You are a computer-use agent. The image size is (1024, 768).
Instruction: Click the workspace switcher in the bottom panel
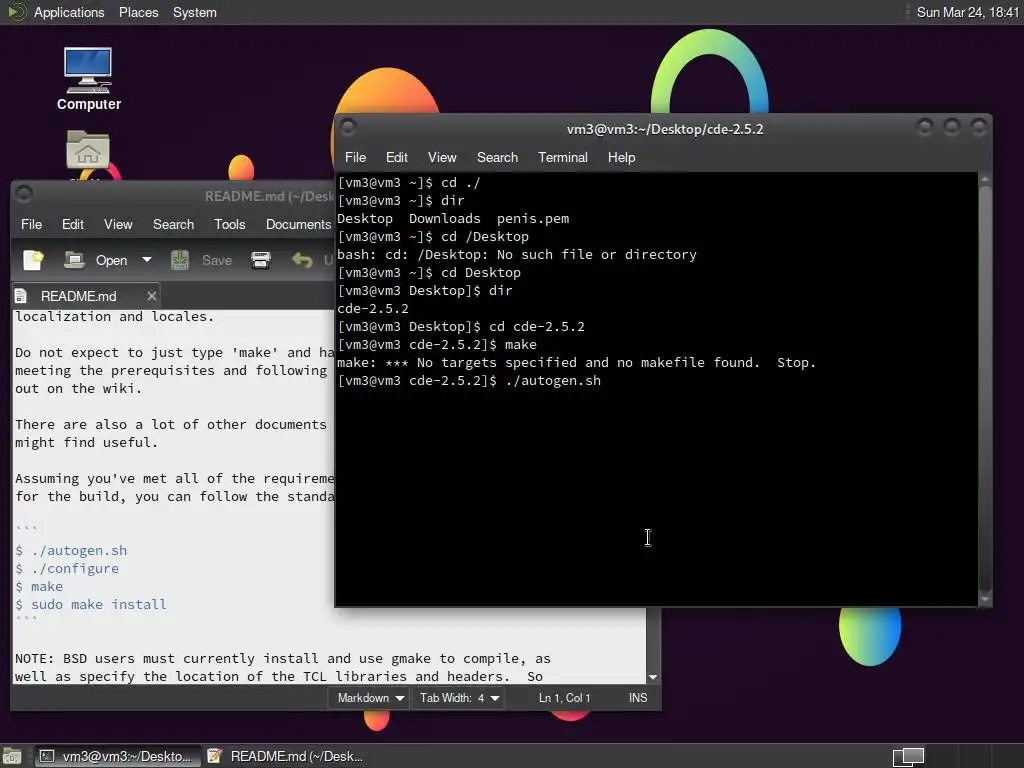coord(908,757)
